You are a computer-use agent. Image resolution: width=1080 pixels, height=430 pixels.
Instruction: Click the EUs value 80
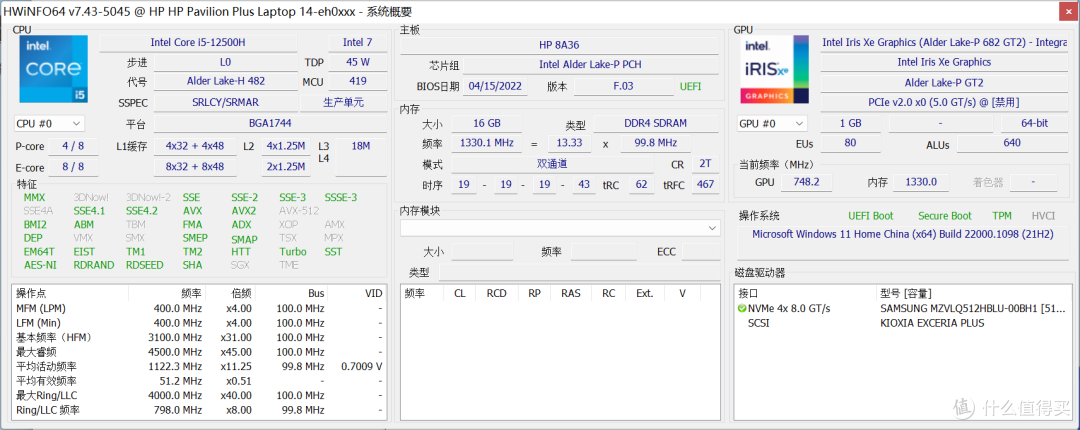pos(851,143)
